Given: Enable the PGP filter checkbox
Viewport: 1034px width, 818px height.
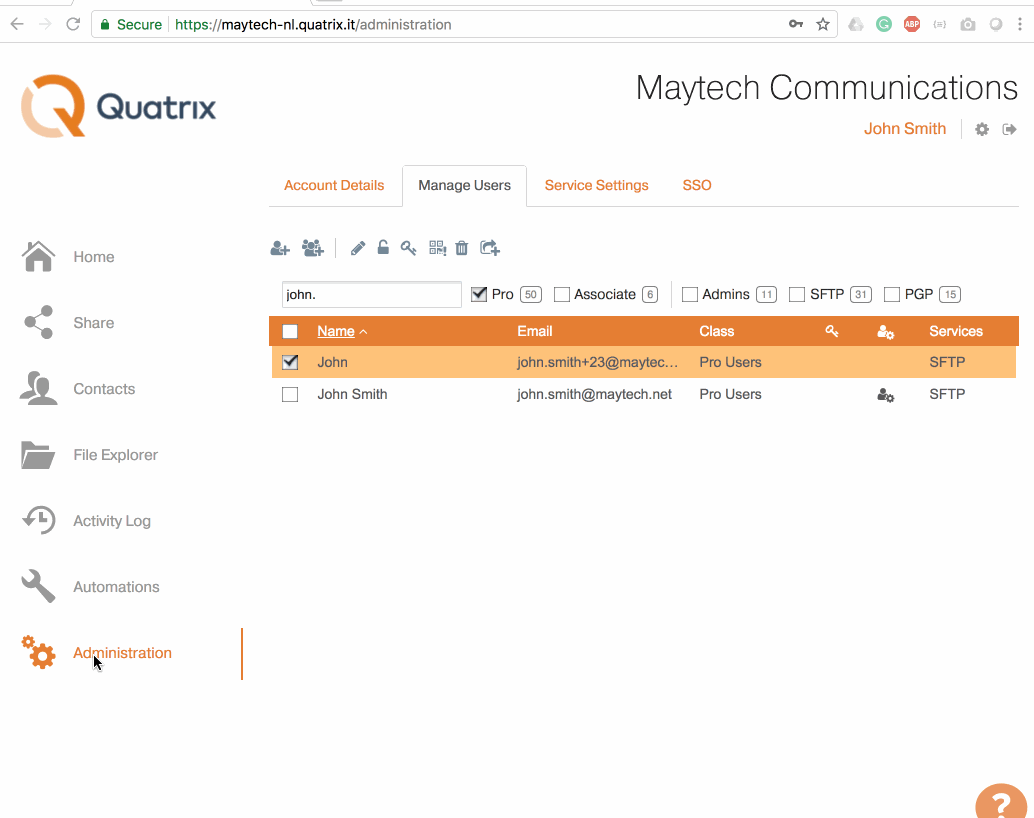Looking at the screenshot, I should (892, 294).
